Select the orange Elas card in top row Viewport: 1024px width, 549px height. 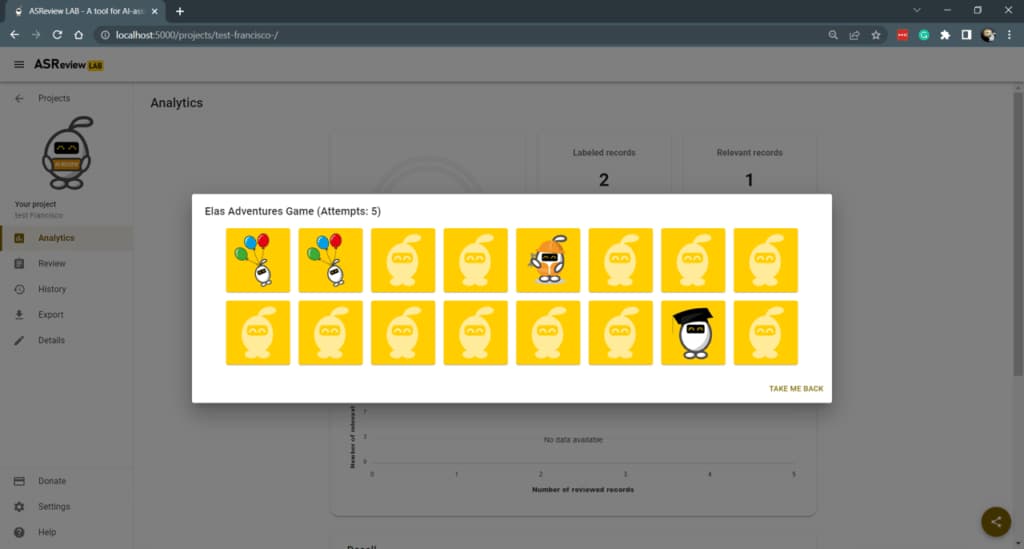tap(548, 260)
